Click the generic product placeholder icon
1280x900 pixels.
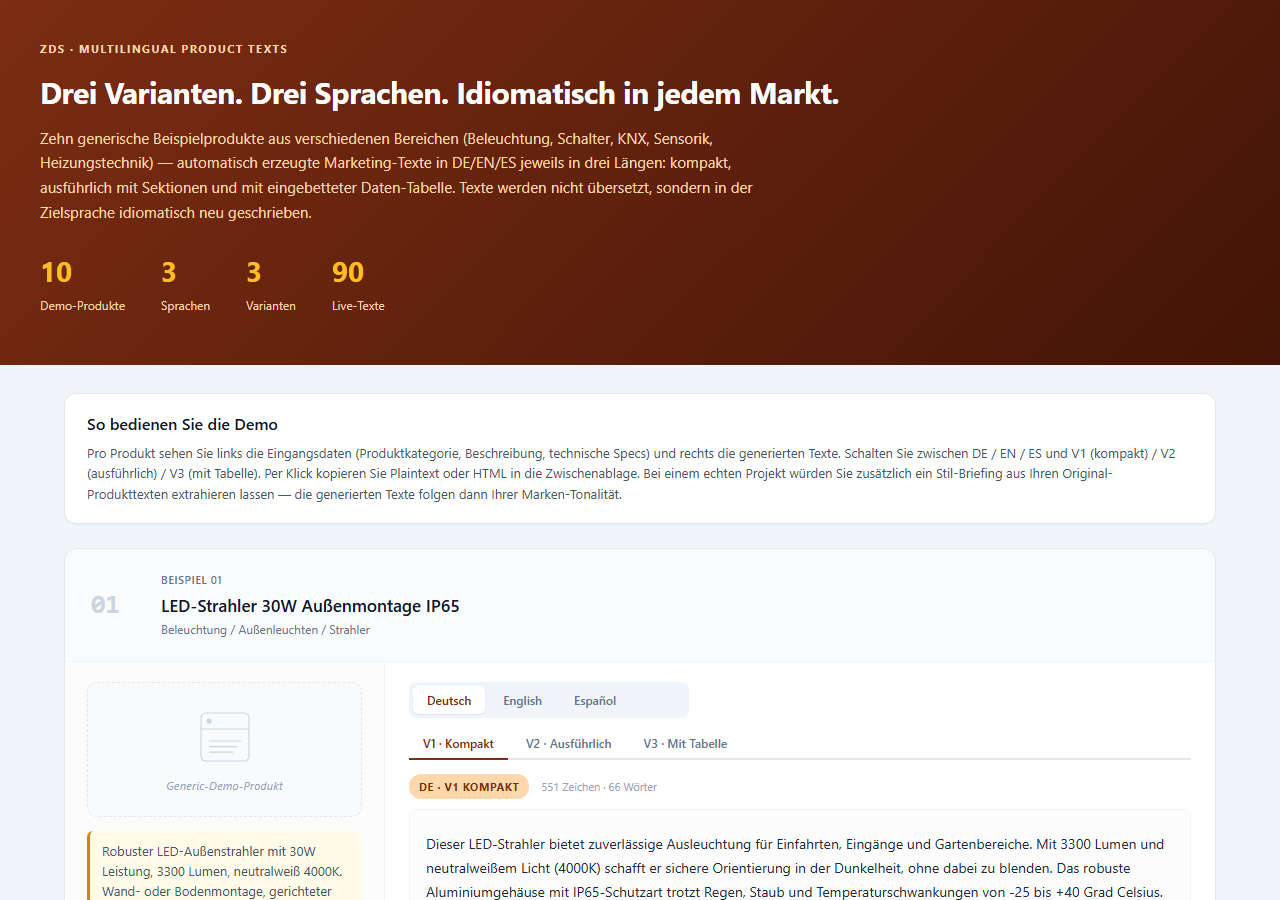coord(225,737)
